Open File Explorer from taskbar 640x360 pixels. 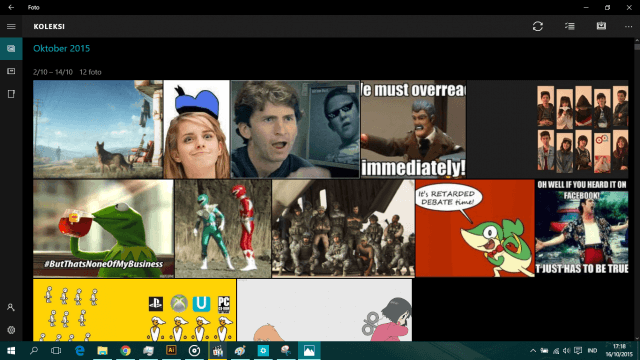[x=102, y=351]
